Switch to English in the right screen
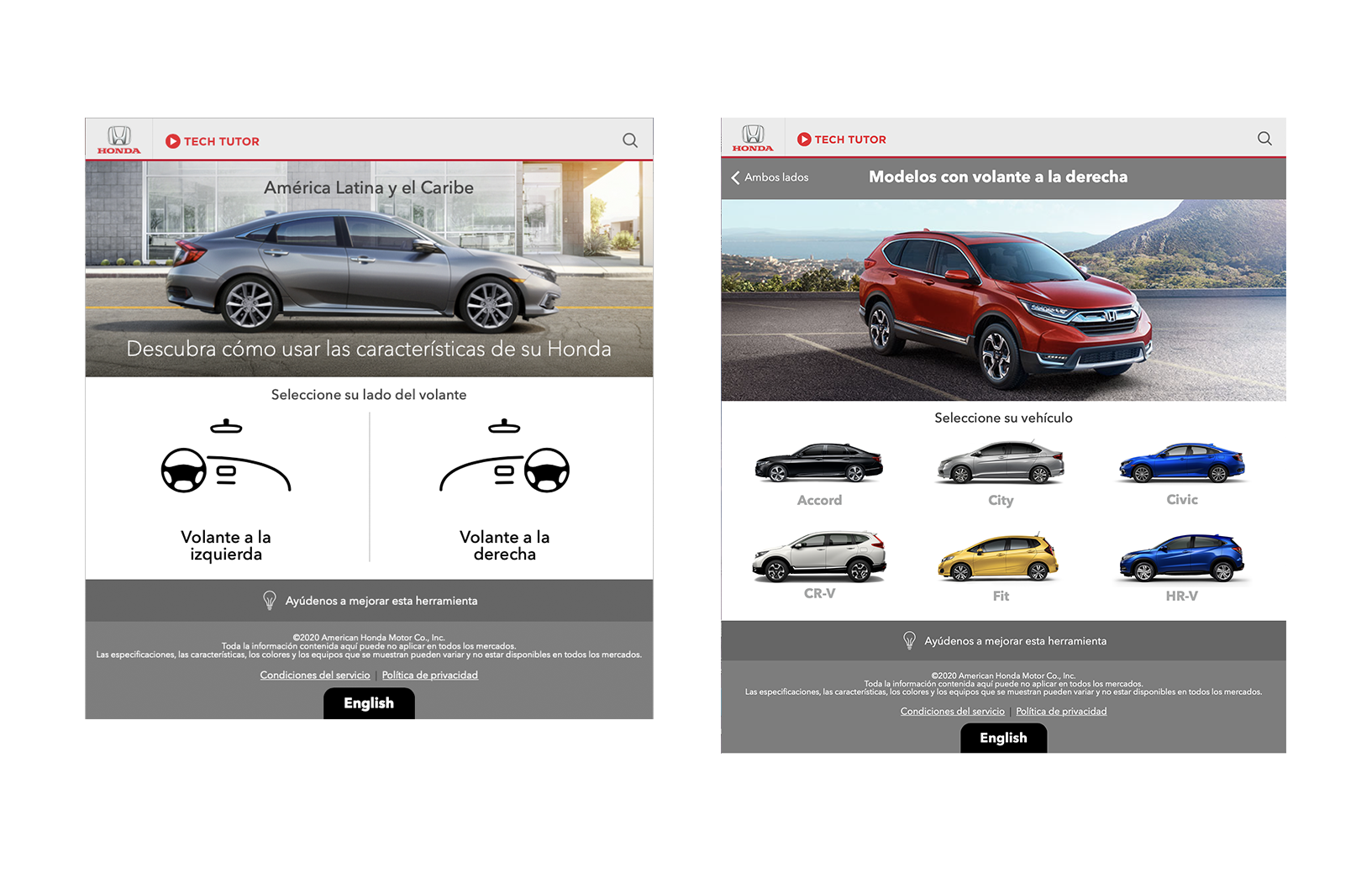 pos(1003,738)
